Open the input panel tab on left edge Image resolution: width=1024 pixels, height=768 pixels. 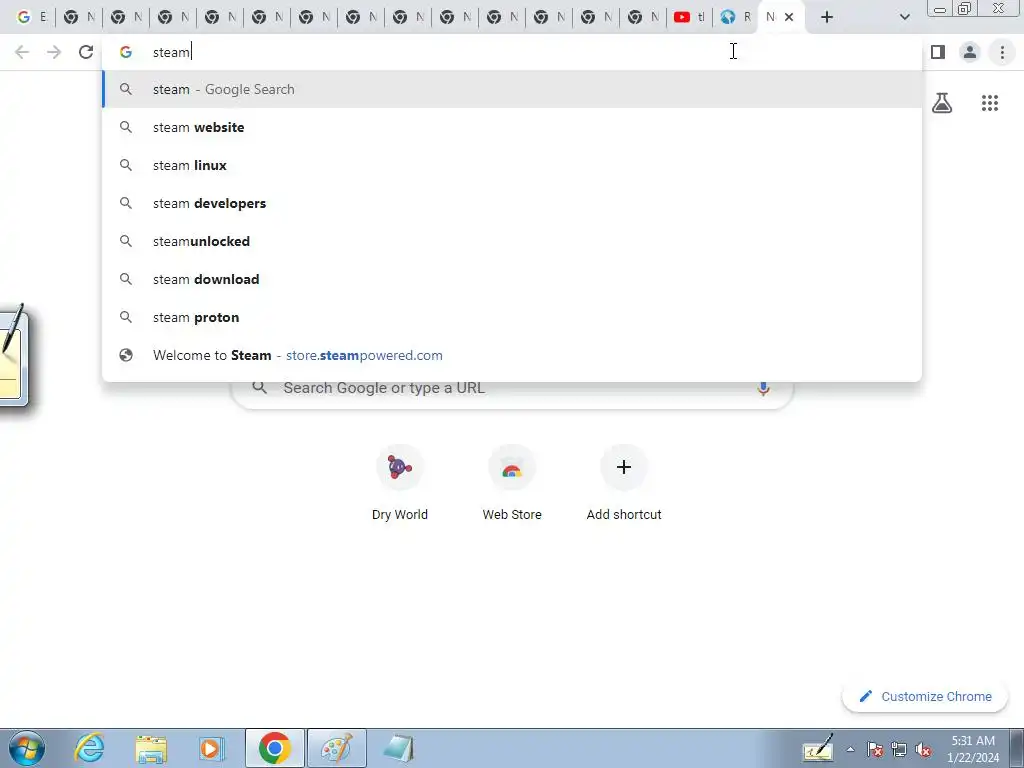pos(14,355)
